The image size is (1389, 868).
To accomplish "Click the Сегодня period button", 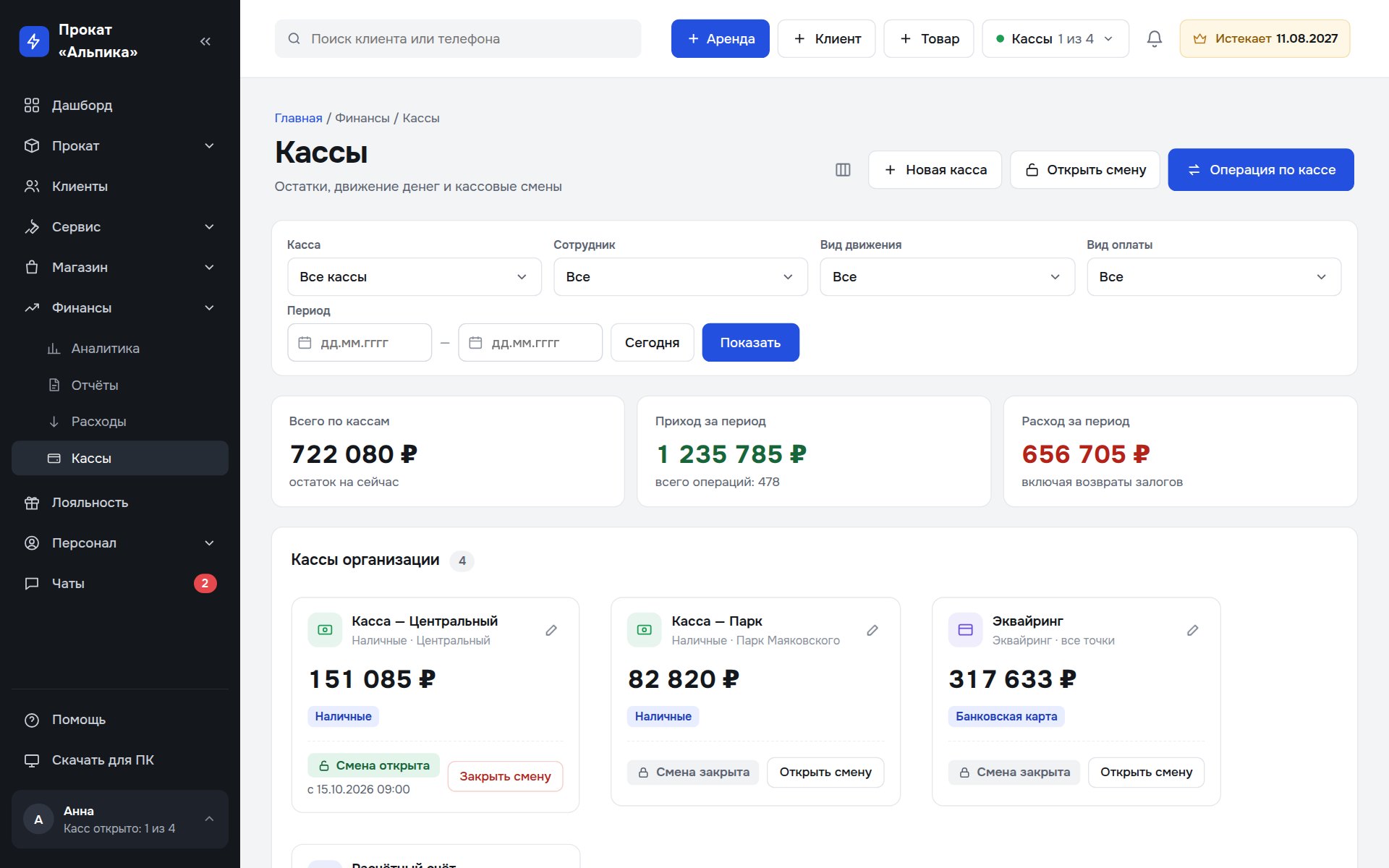I will coord(652,342).
